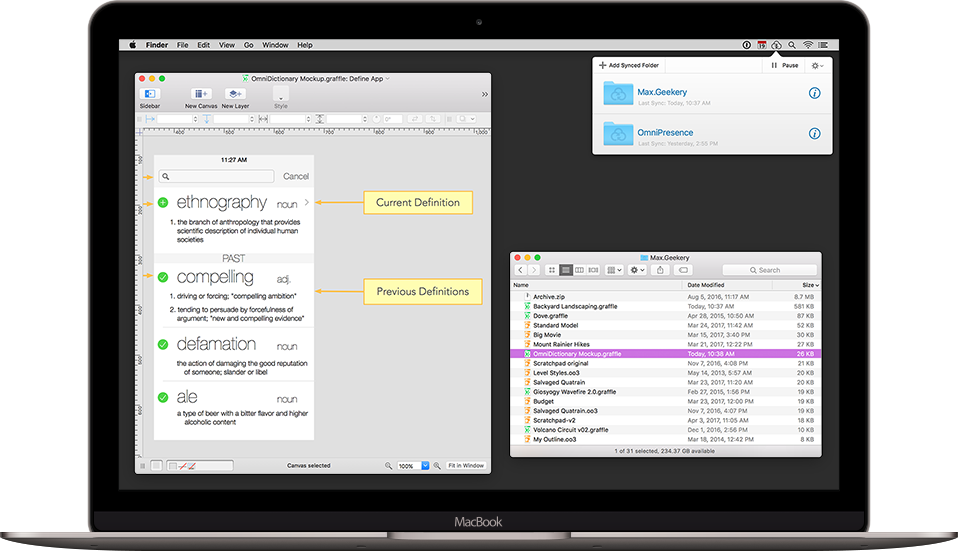Image resolution: width=958 pixels, height=551 pixels.
Task: Click the OmniPresence cloud menu bar icon
Action: [x=776, y=45]
